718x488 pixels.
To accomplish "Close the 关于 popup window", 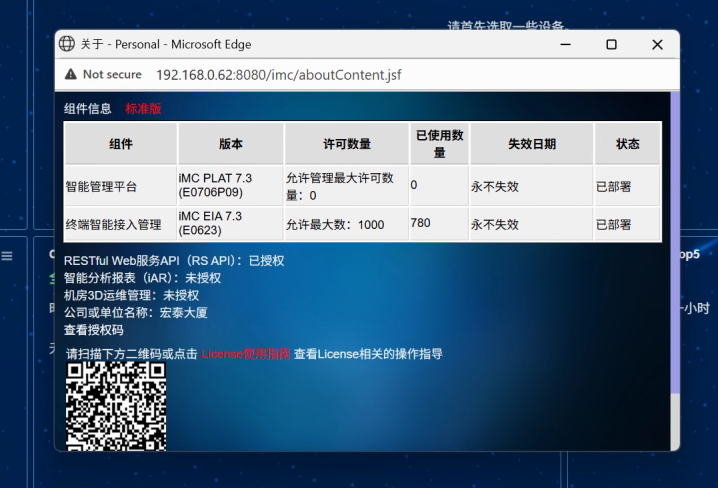I will coord(657,44).
